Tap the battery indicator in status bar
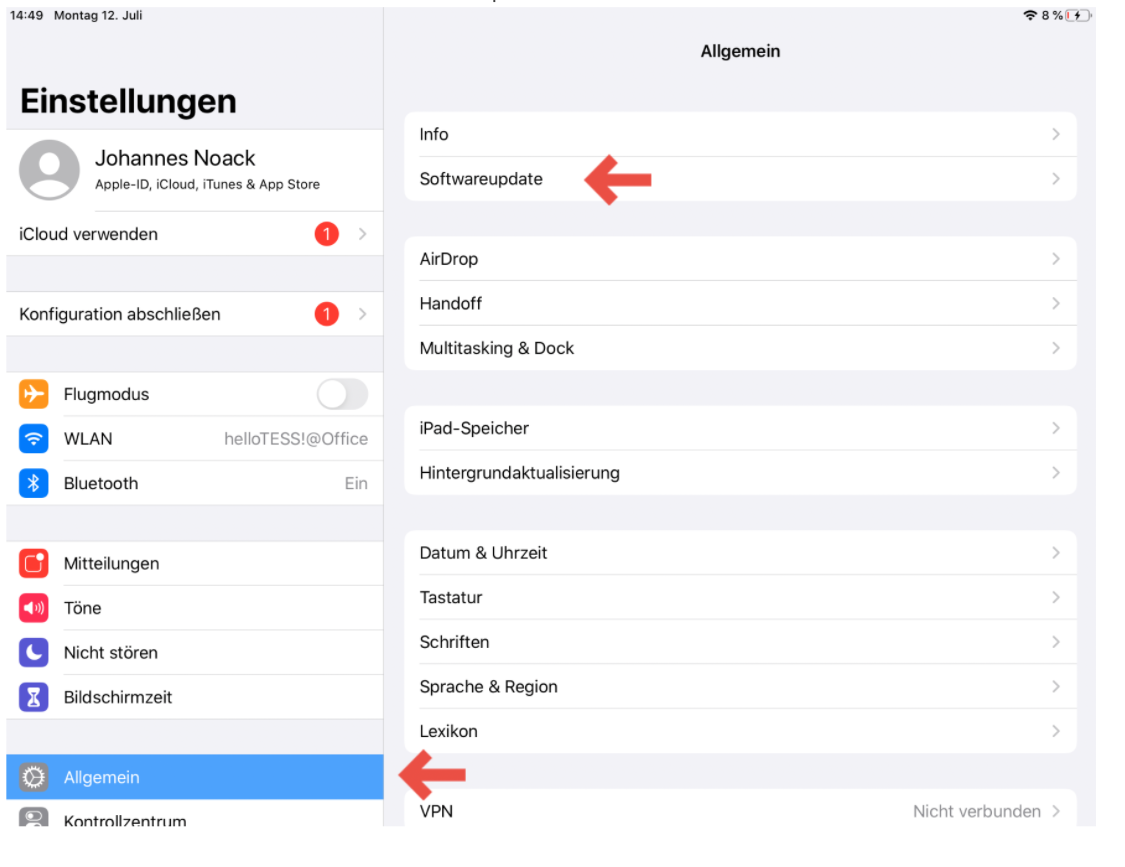The width and height of the screenshot is (1125, 867). 1078,16
